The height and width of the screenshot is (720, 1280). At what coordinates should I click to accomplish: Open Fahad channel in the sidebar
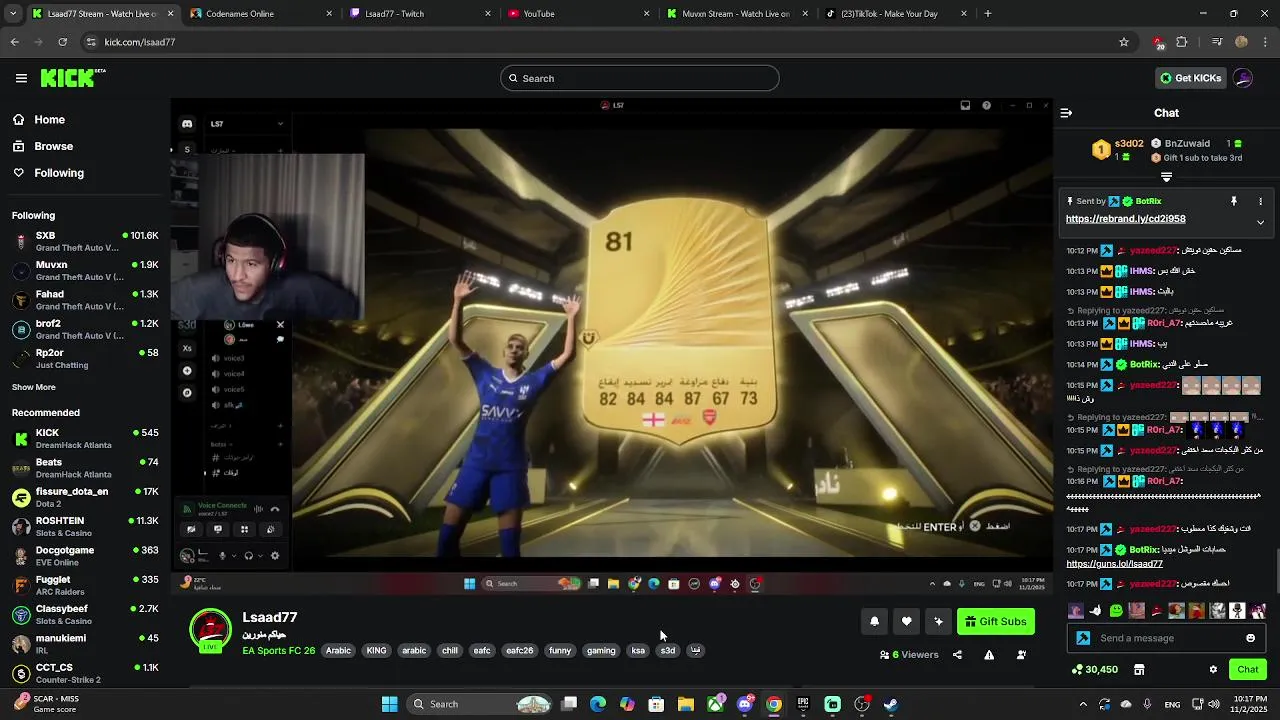click(x=85, y=300)
